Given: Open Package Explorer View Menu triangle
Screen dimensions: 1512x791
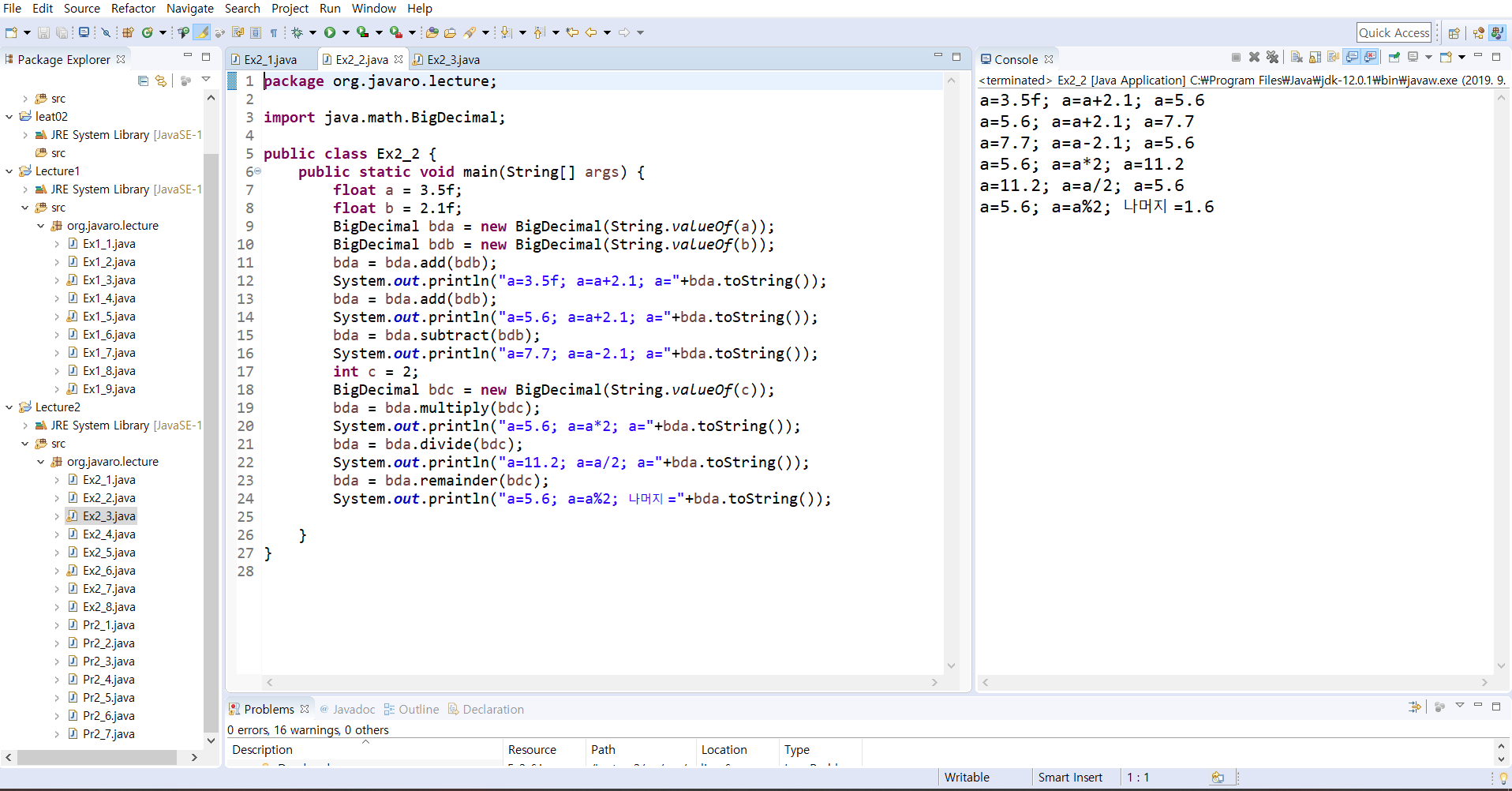Looking at the screenshot, I should (206, 80).
